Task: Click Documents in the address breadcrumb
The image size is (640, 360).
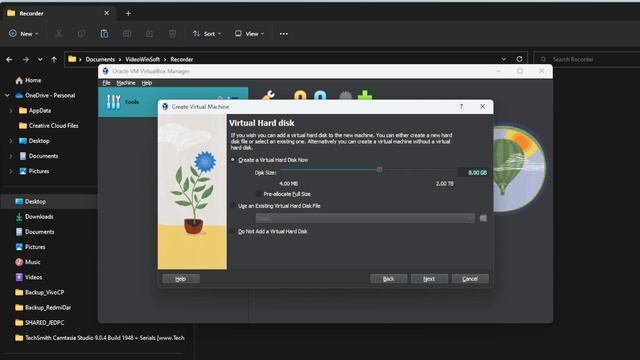Action: [x=100, y=59]
